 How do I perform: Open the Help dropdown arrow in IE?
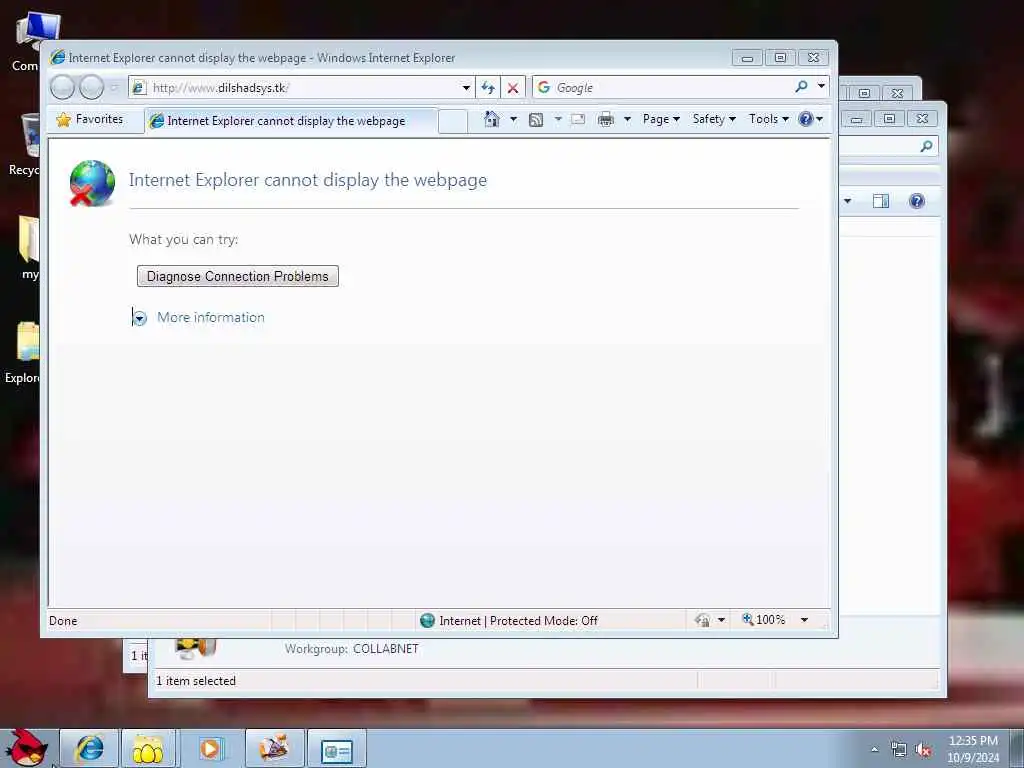(819, 119)
